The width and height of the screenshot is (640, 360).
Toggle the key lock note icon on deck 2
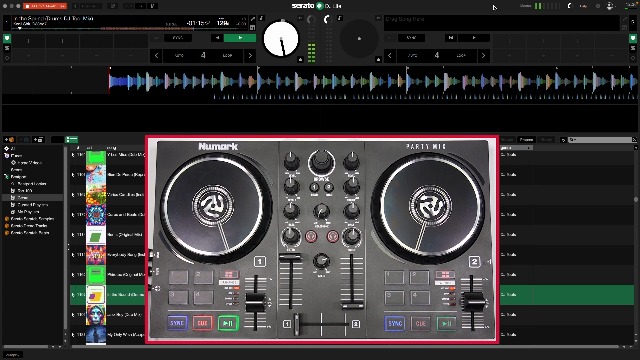pyautogui.click(x=340, y=18)
